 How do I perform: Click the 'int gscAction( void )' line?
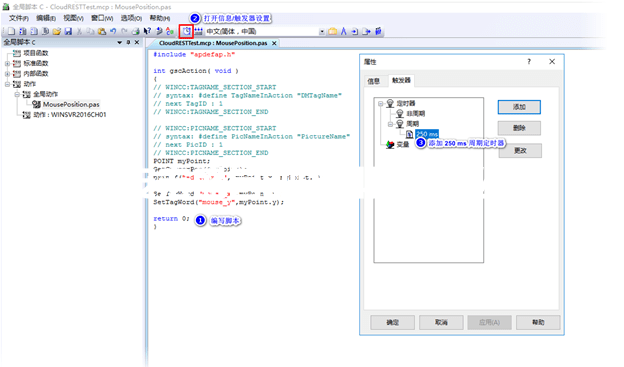click(x=196, y=71)
